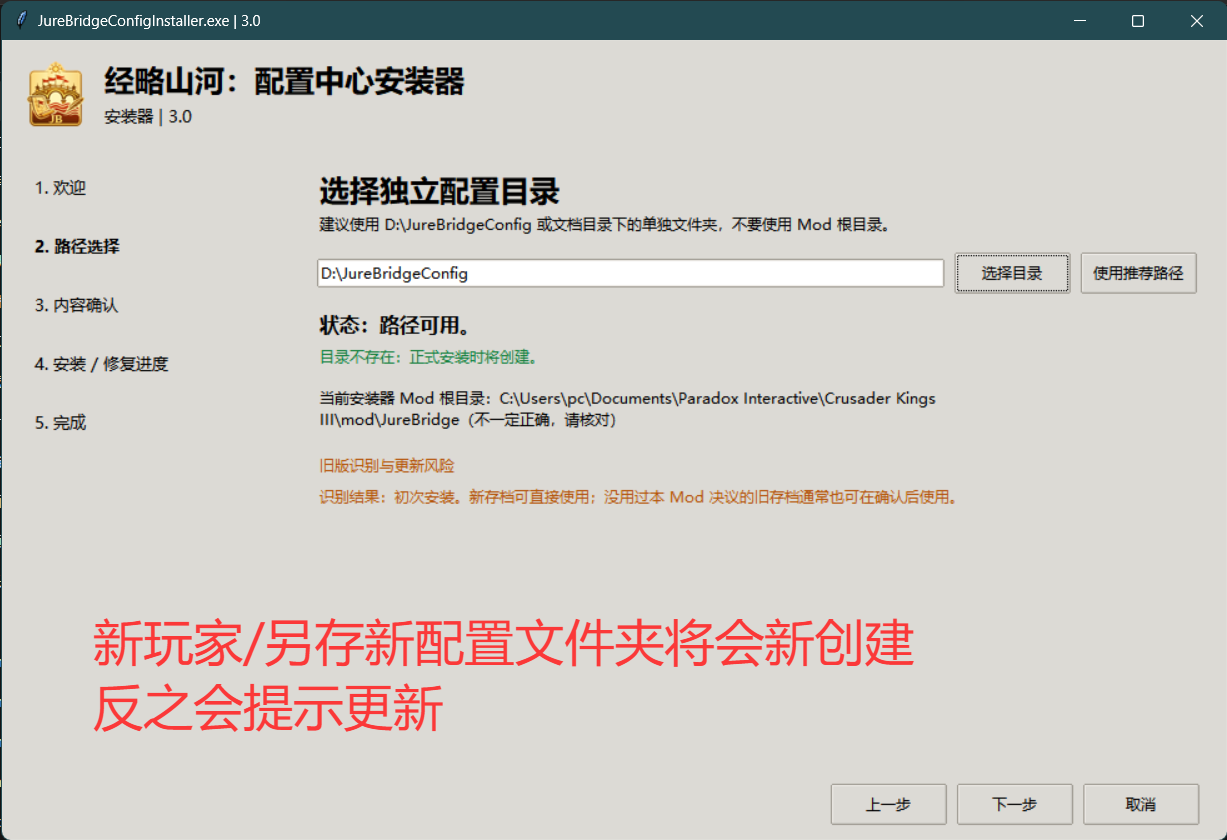Screen dimensions: 1227x840
Task: Select step 5. 完成 in sidebar
Action: 60,423
